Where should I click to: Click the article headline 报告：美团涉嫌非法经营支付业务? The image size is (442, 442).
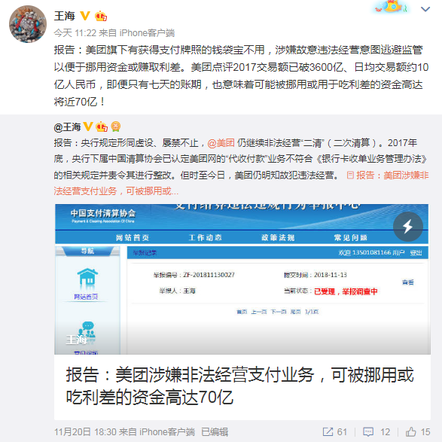[240, 386]
